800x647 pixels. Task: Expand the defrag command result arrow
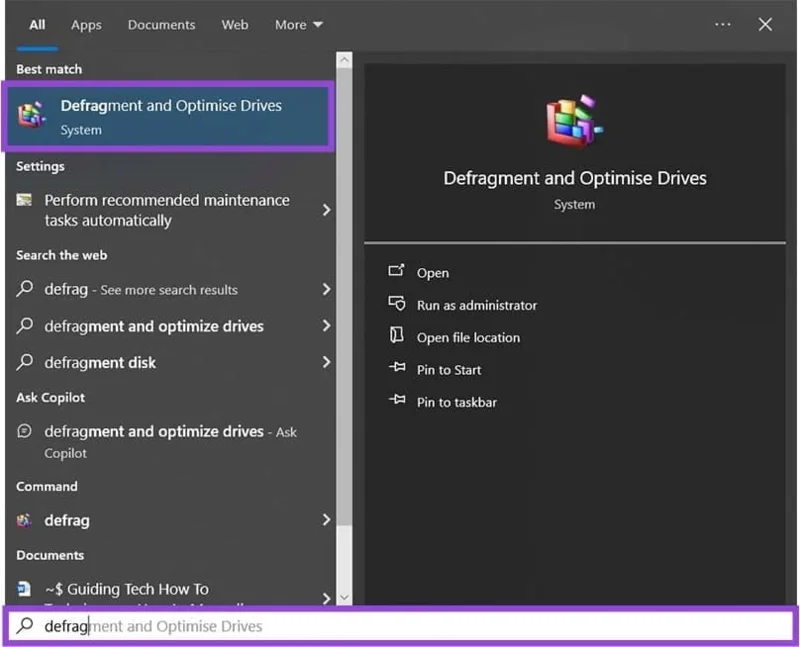point(326,520)
